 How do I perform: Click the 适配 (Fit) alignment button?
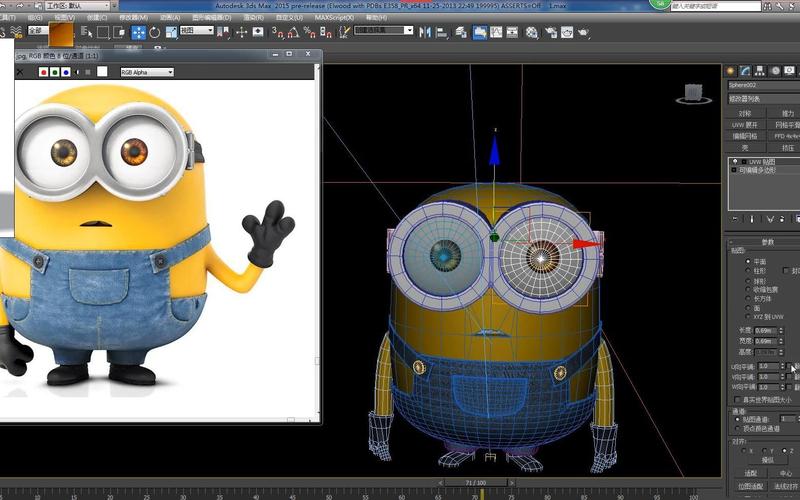[750, 473]
